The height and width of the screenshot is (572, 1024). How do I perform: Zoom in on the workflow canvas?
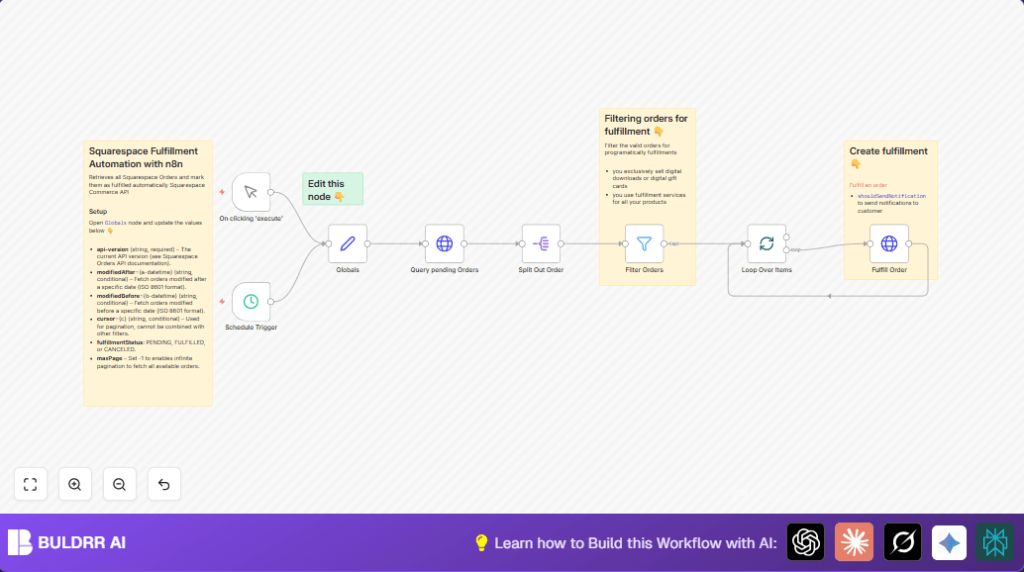75,485
